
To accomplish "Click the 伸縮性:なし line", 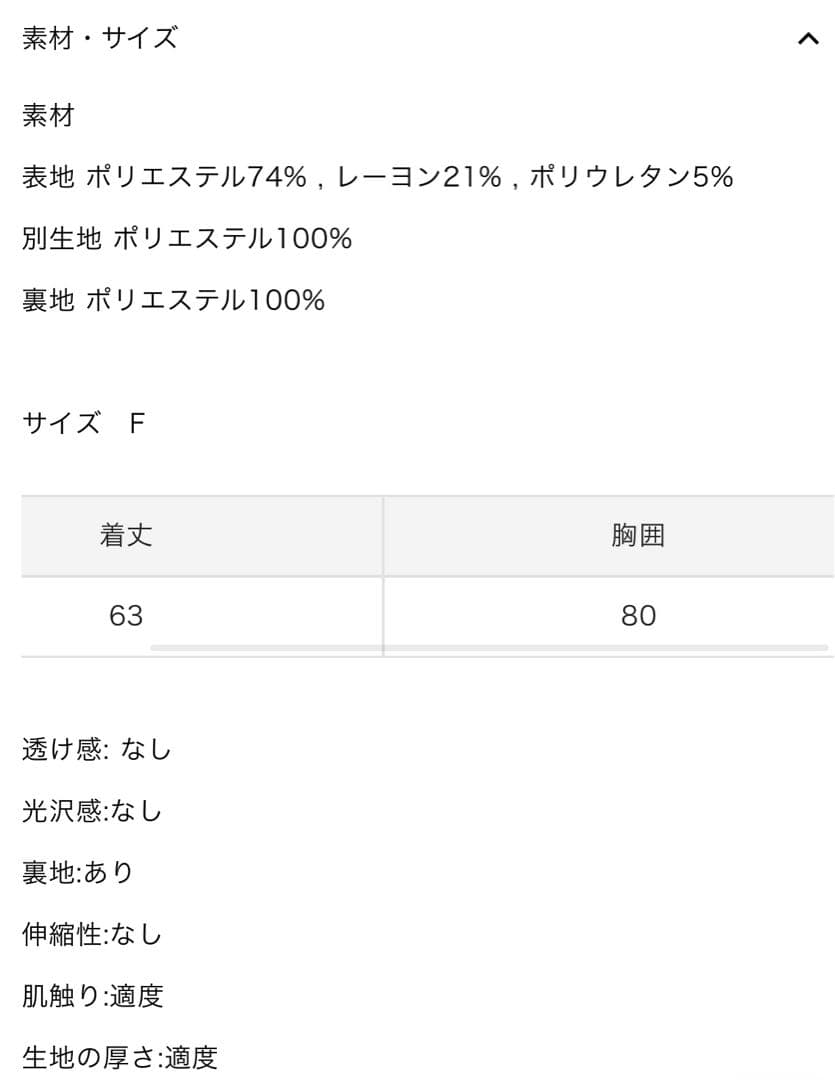I will [x=92, y=935].
